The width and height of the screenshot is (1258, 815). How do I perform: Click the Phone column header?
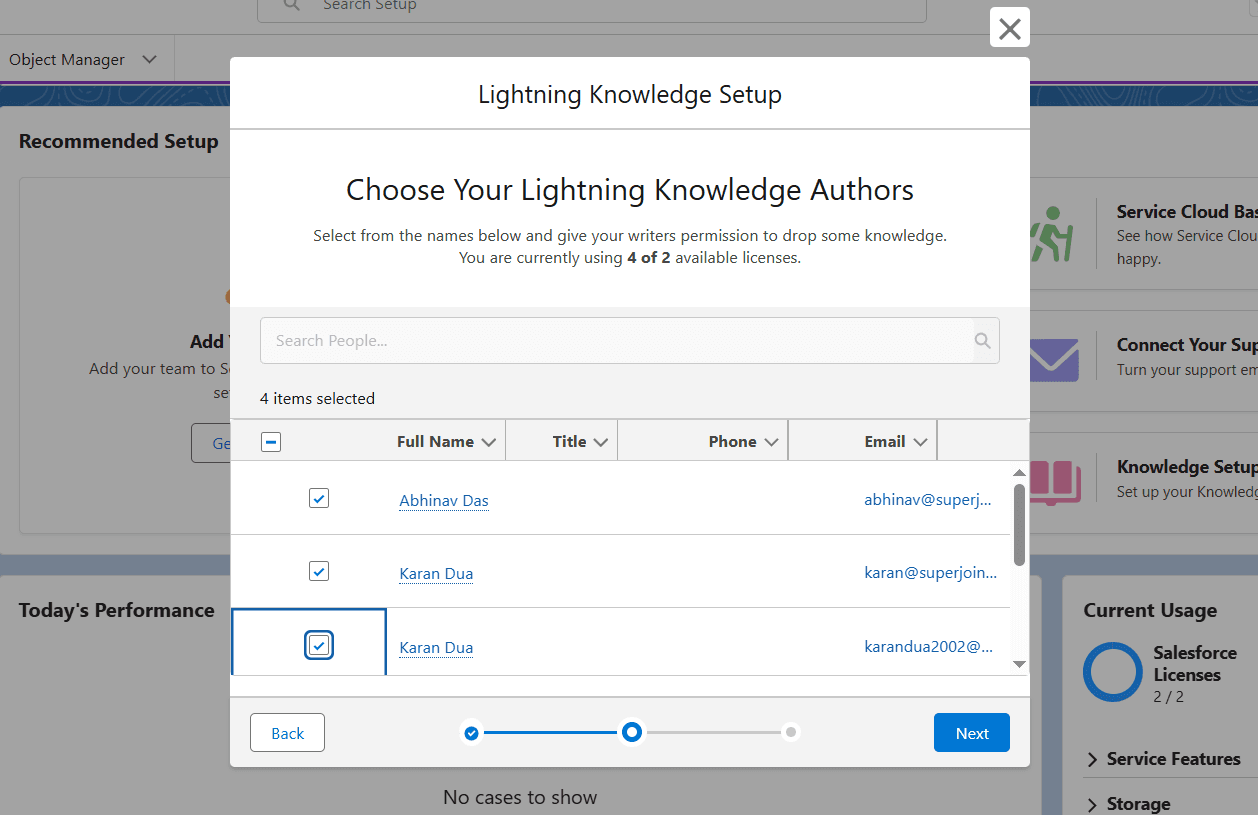pyautogui.click(x=732, y=441)
